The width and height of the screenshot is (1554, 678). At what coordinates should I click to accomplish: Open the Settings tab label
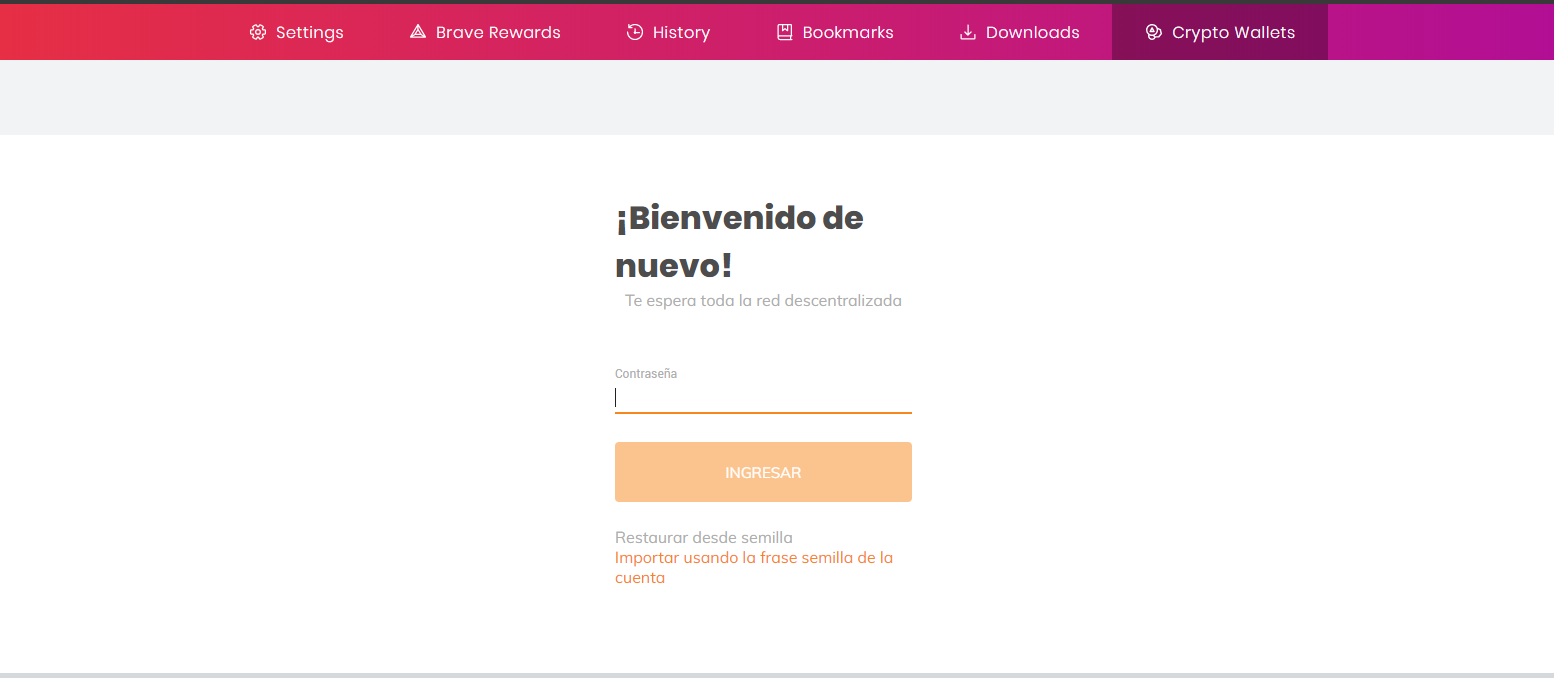pos(310,32)
